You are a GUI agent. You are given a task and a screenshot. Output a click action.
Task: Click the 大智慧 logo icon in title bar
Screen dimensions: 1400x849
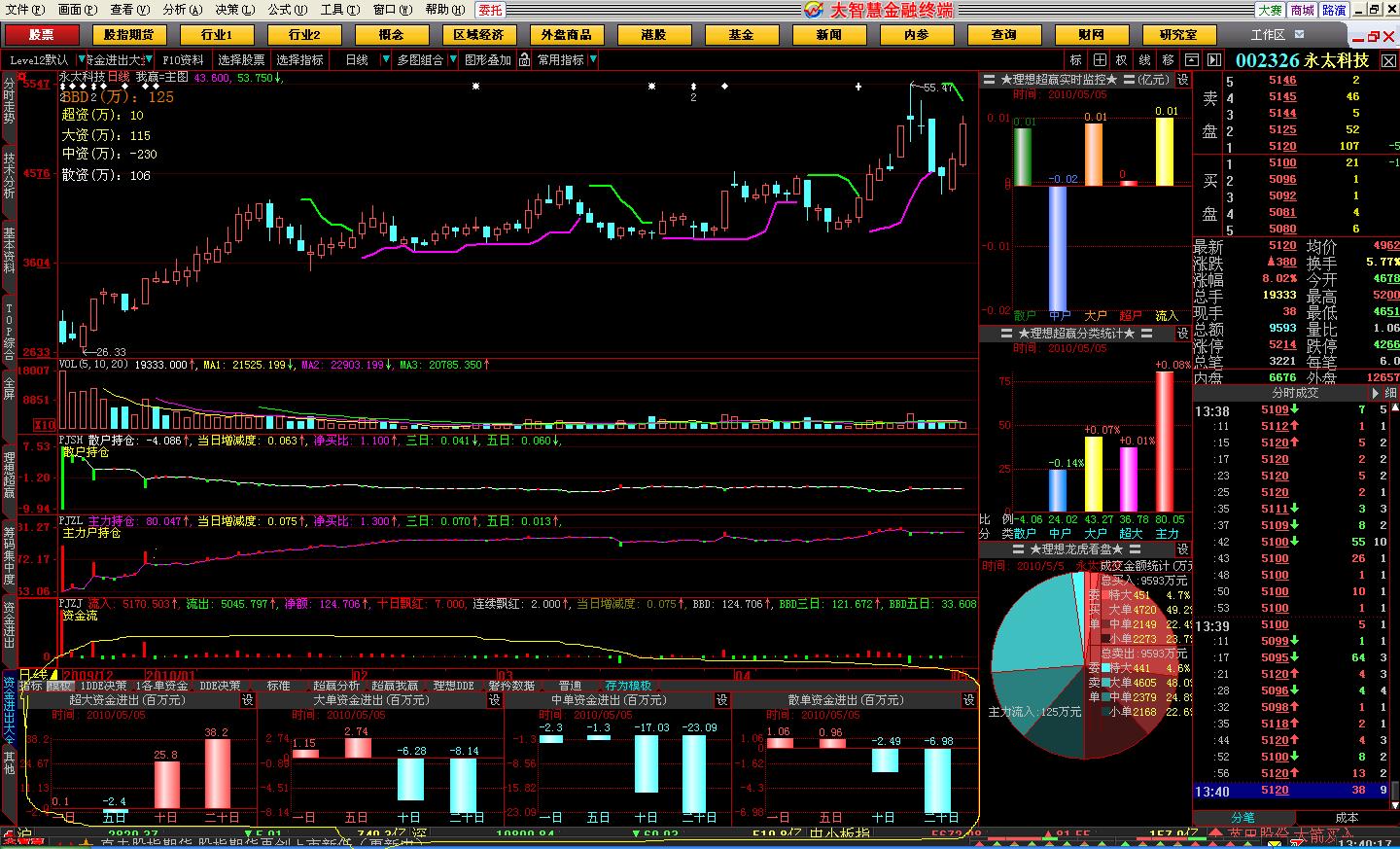click(813, 10)
